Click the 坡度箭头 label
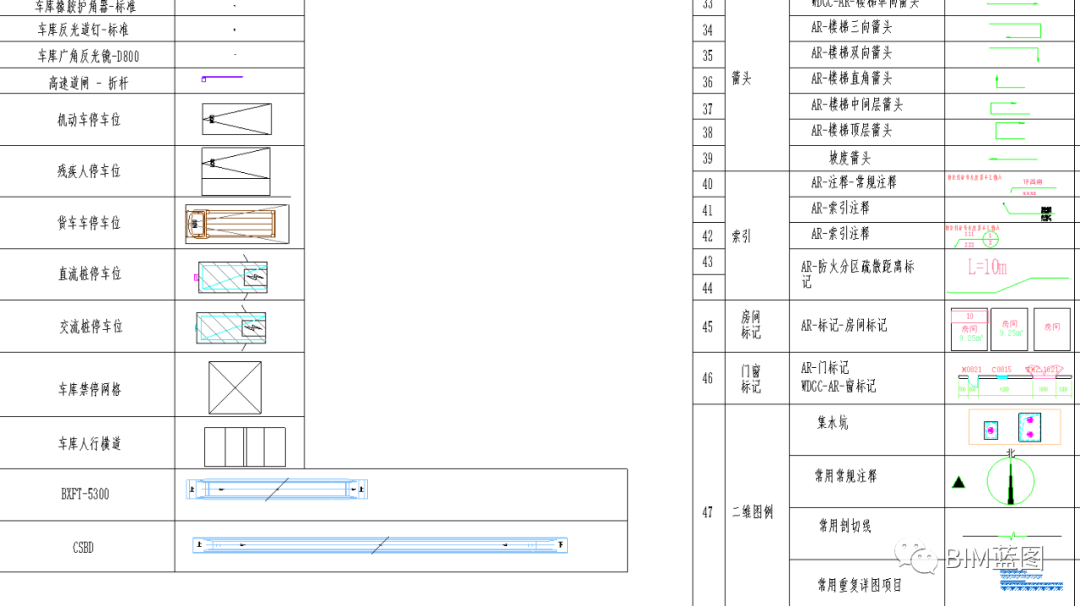 (x=850, y=158)
